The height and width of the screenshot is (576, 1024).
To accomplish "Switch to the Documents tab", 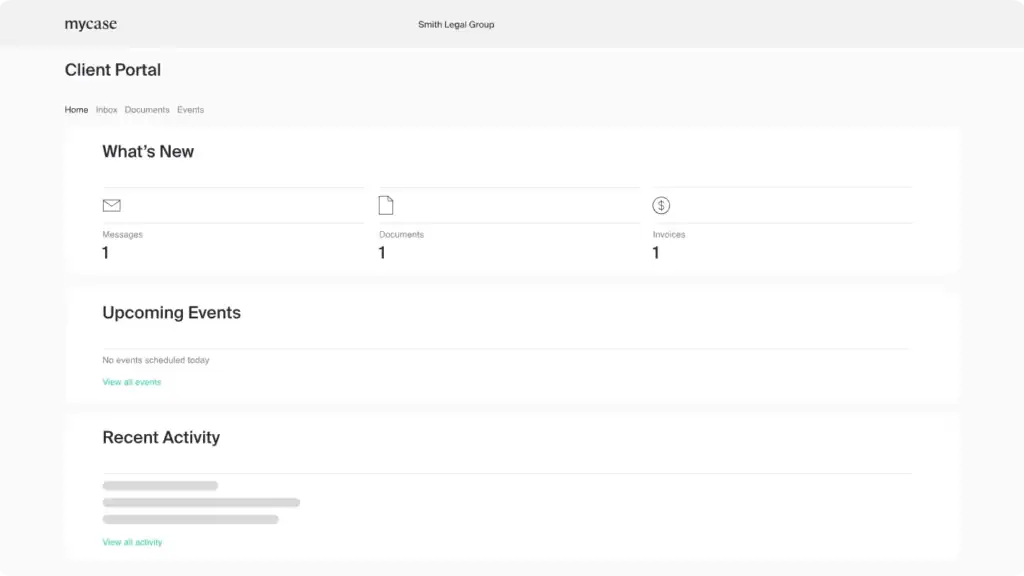I will click(147, 110).
